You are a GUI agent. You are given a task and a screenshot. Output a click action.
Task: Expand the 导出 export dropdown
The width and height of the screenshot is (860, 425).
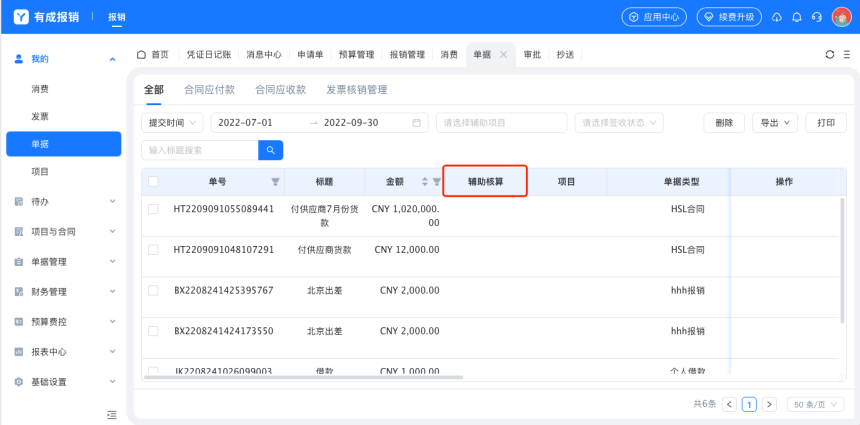(x=774, y=122)
